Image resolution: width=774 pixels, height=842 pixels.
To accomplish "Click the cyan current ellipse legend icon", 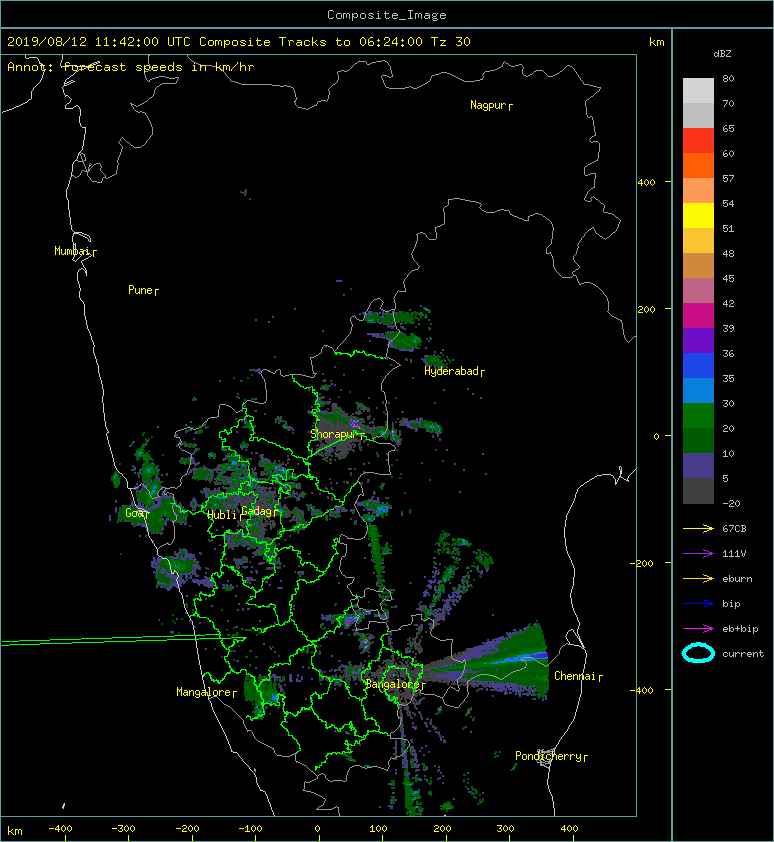I will click(x=698, y=653).
